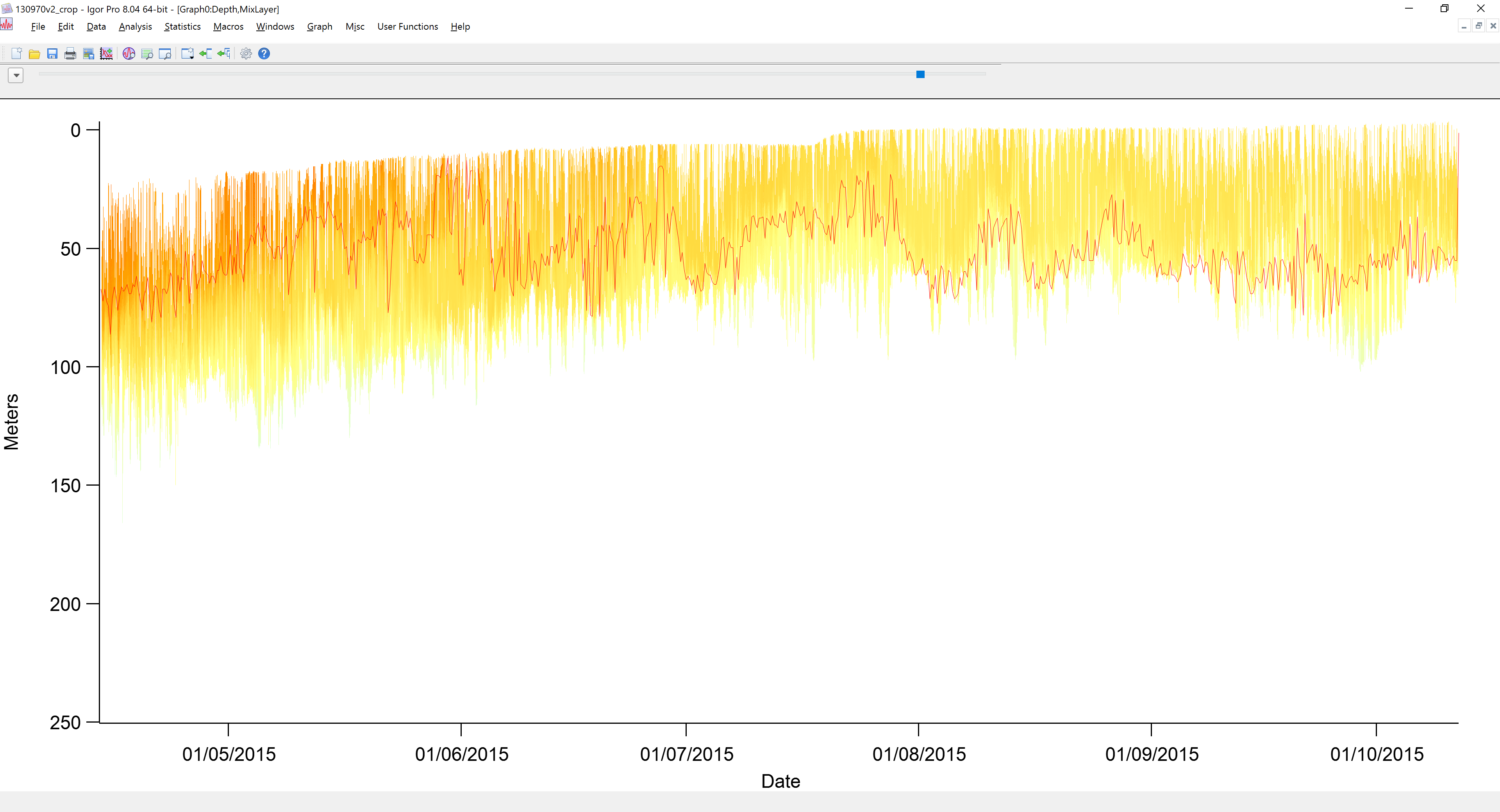The image size is (1500, 812).
Task: Open an experiment with the folder icon
Action: pyautogui.click(x=34, y=53)
